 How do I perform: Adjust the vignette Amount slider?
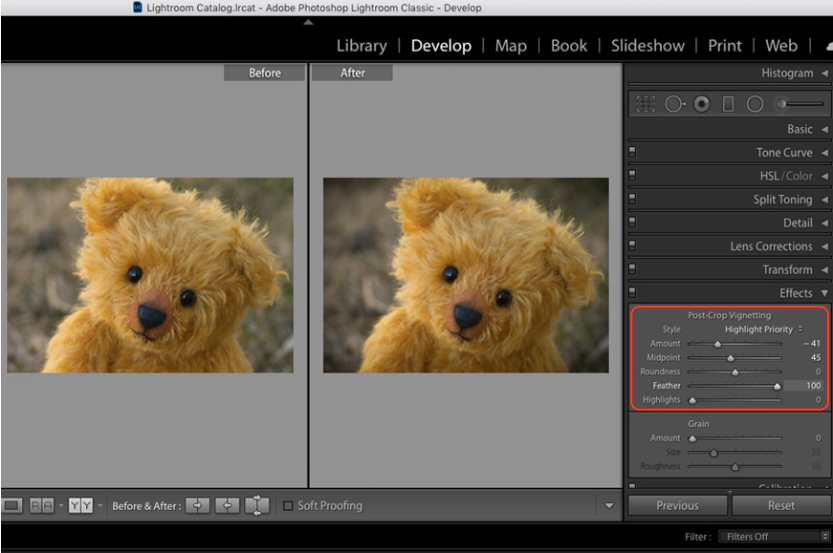(717, 344)
